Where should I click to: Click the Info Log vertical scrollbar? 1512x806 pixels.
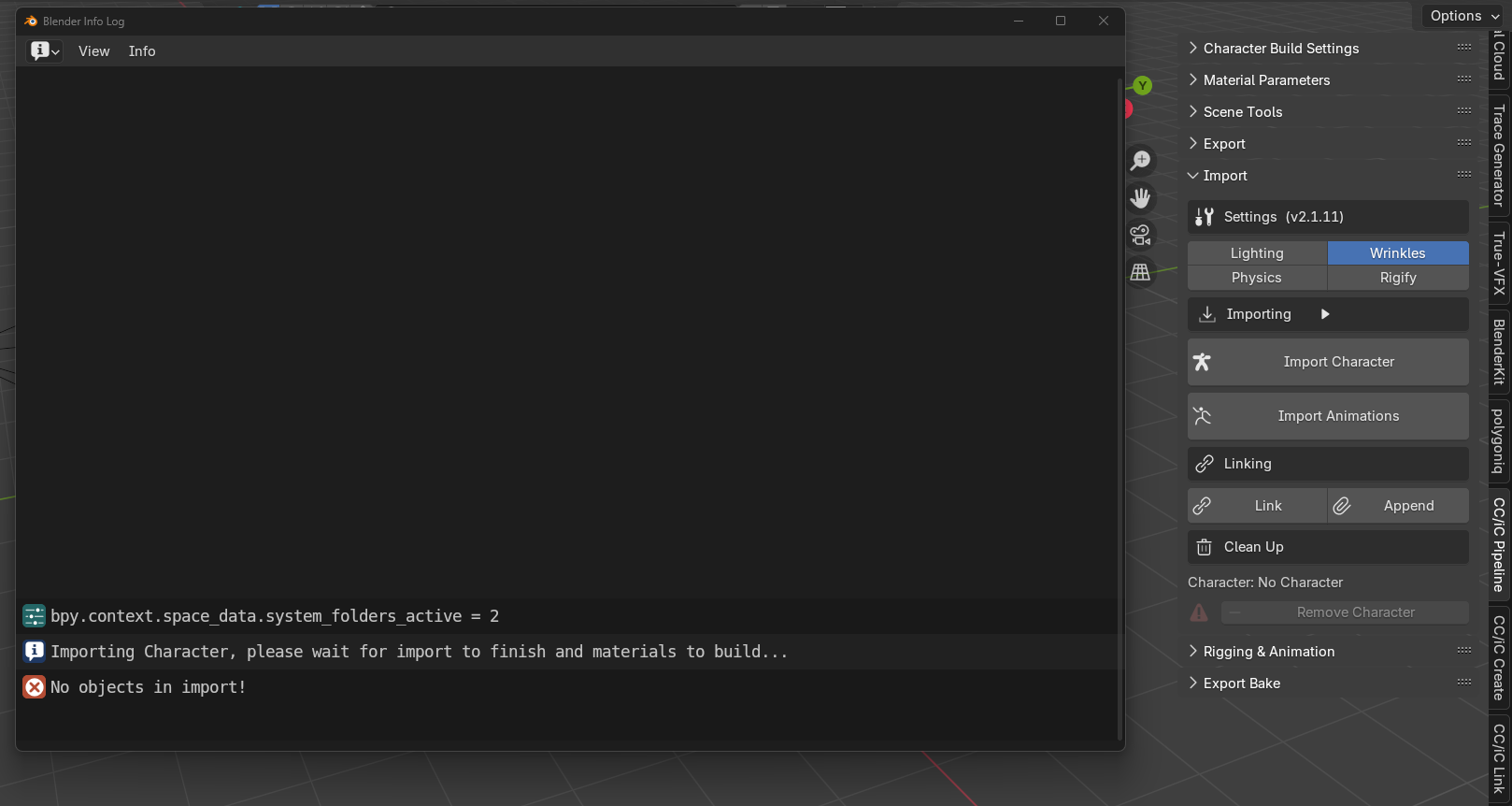click(1120, 408)
